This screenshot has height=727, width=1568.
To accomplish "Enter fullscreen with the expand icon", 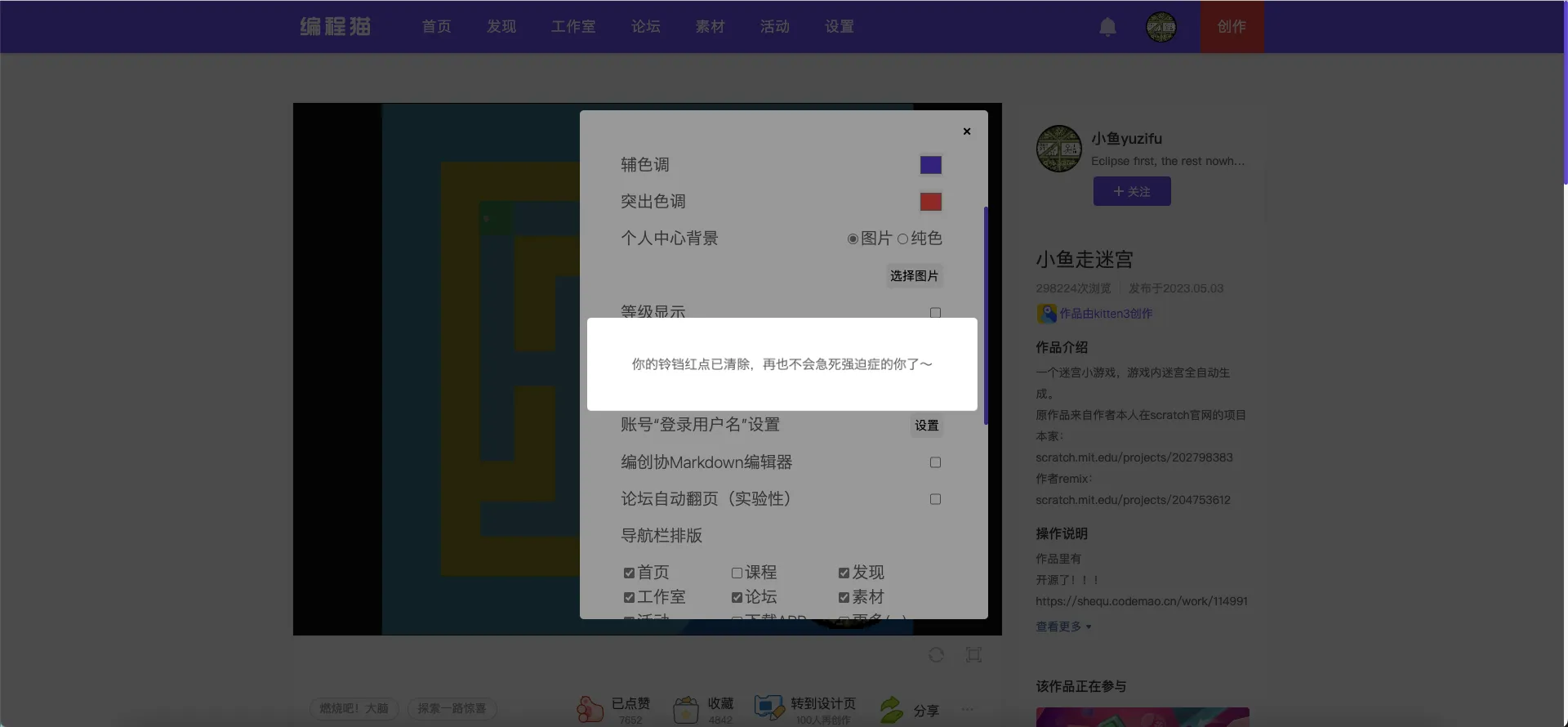I will 973,655.
